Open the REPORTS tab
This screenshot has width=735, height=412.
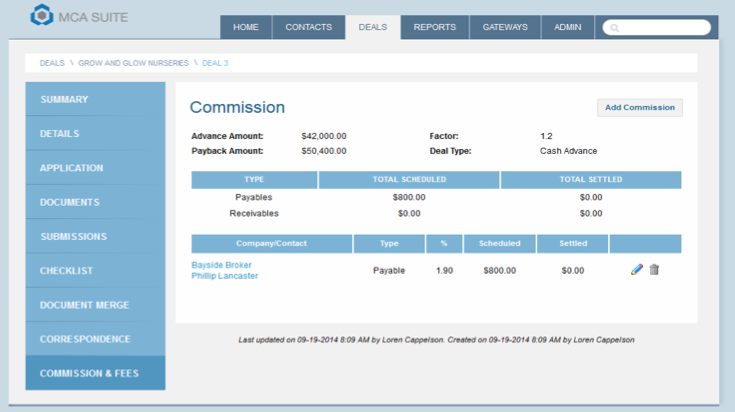click(x=435, y=27)
